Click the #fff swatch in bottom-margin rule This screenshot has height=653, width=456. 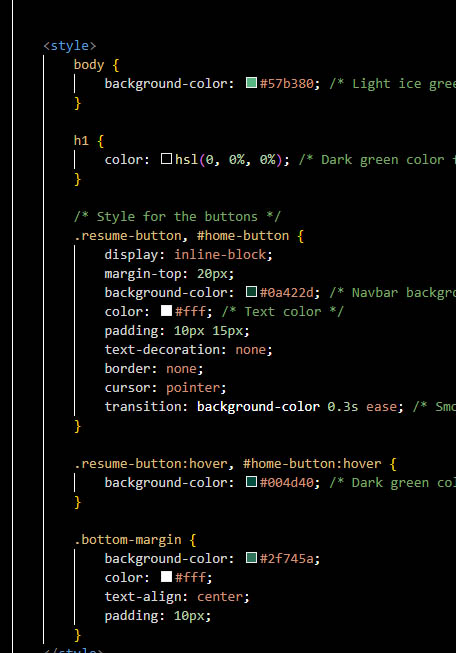tap(166, 576)
